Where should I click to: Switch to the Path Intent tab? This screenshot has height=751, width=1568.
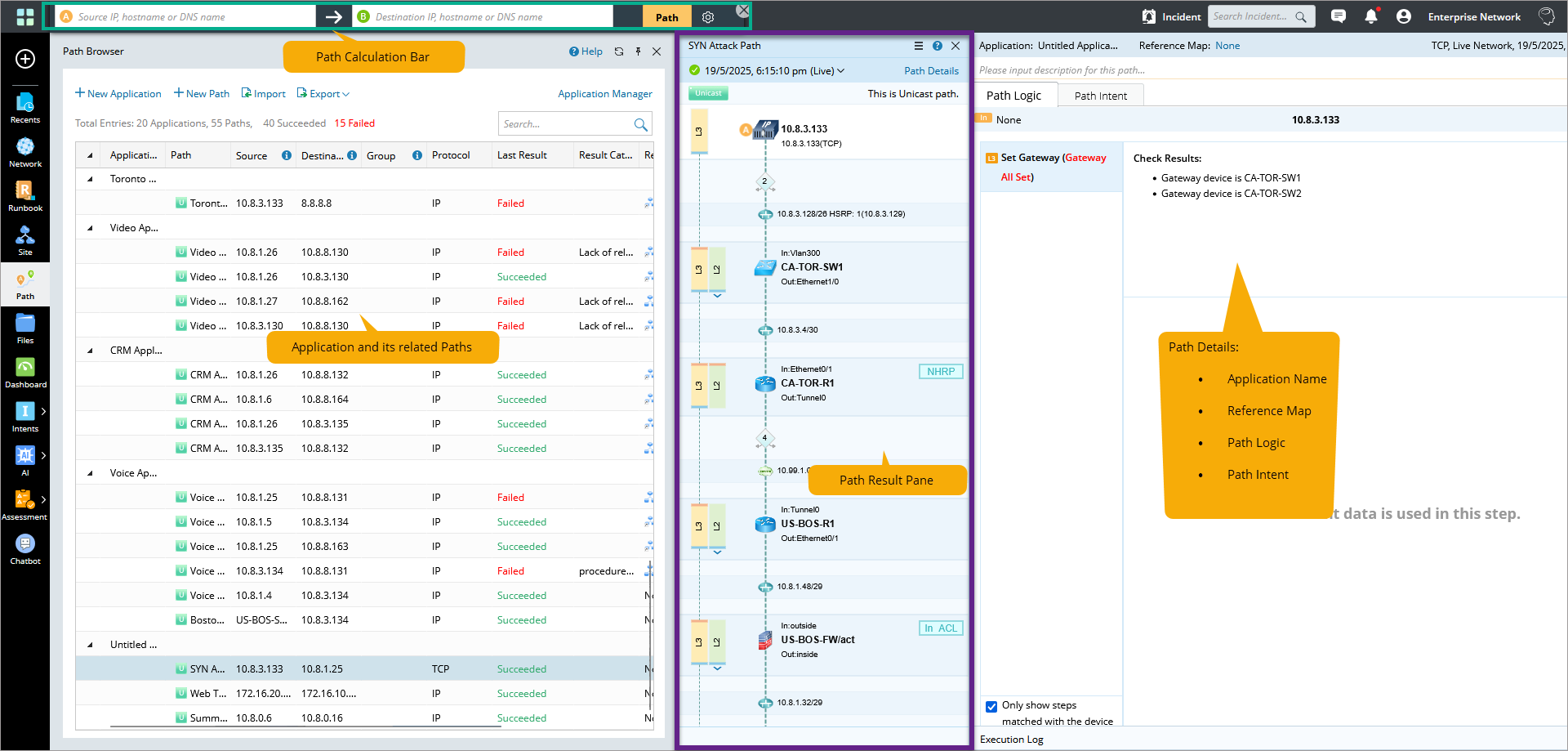pyautogui.click(x=1100, y=96)
